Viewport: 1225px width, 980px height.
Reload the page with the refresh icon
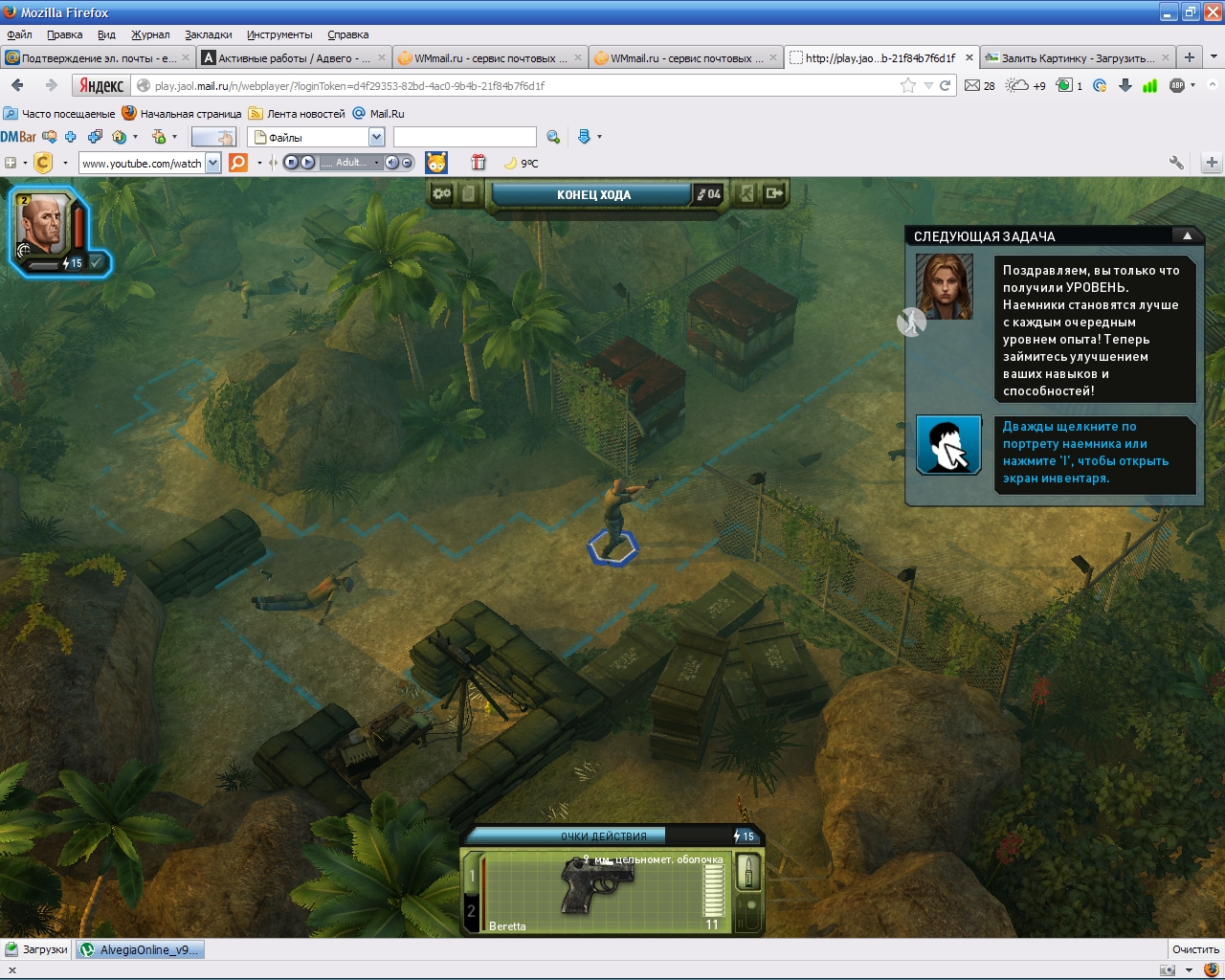pyautogui.click(x=945, y=85)
